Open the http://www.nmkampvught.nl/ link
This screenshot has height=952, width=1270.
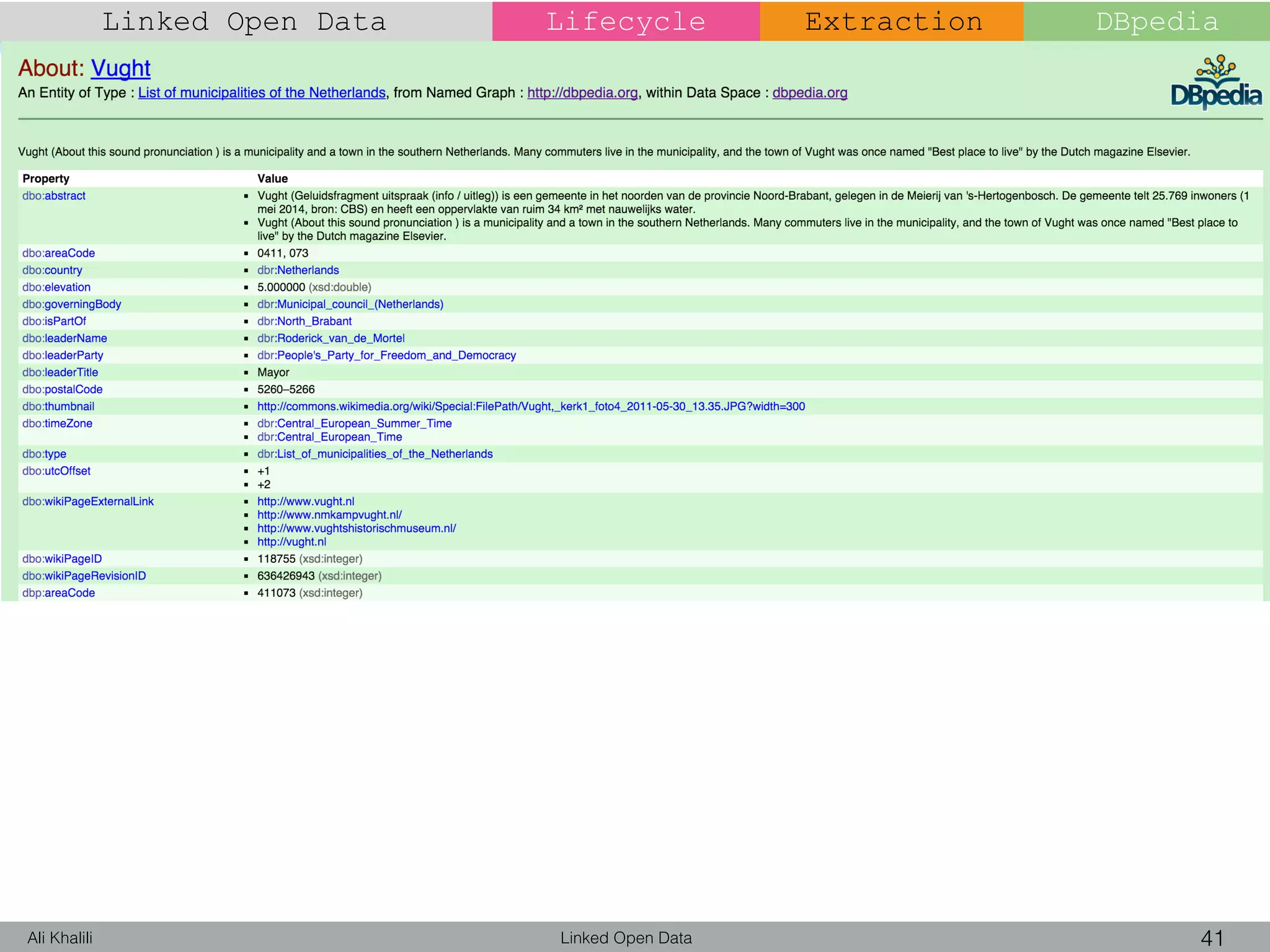pyautogui.click(x=330, y=516)
